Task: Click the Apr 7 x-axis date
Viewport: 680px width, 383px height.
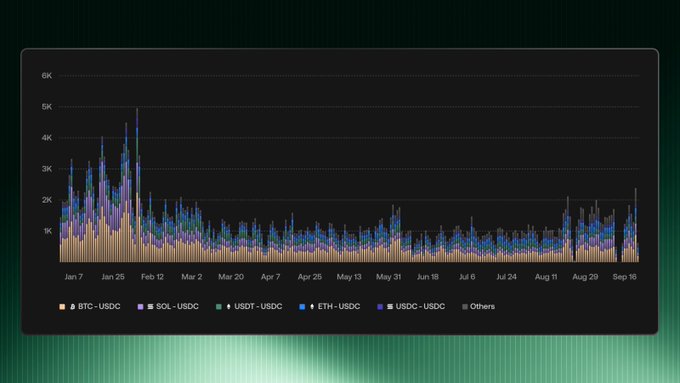Action: point(271,277)
